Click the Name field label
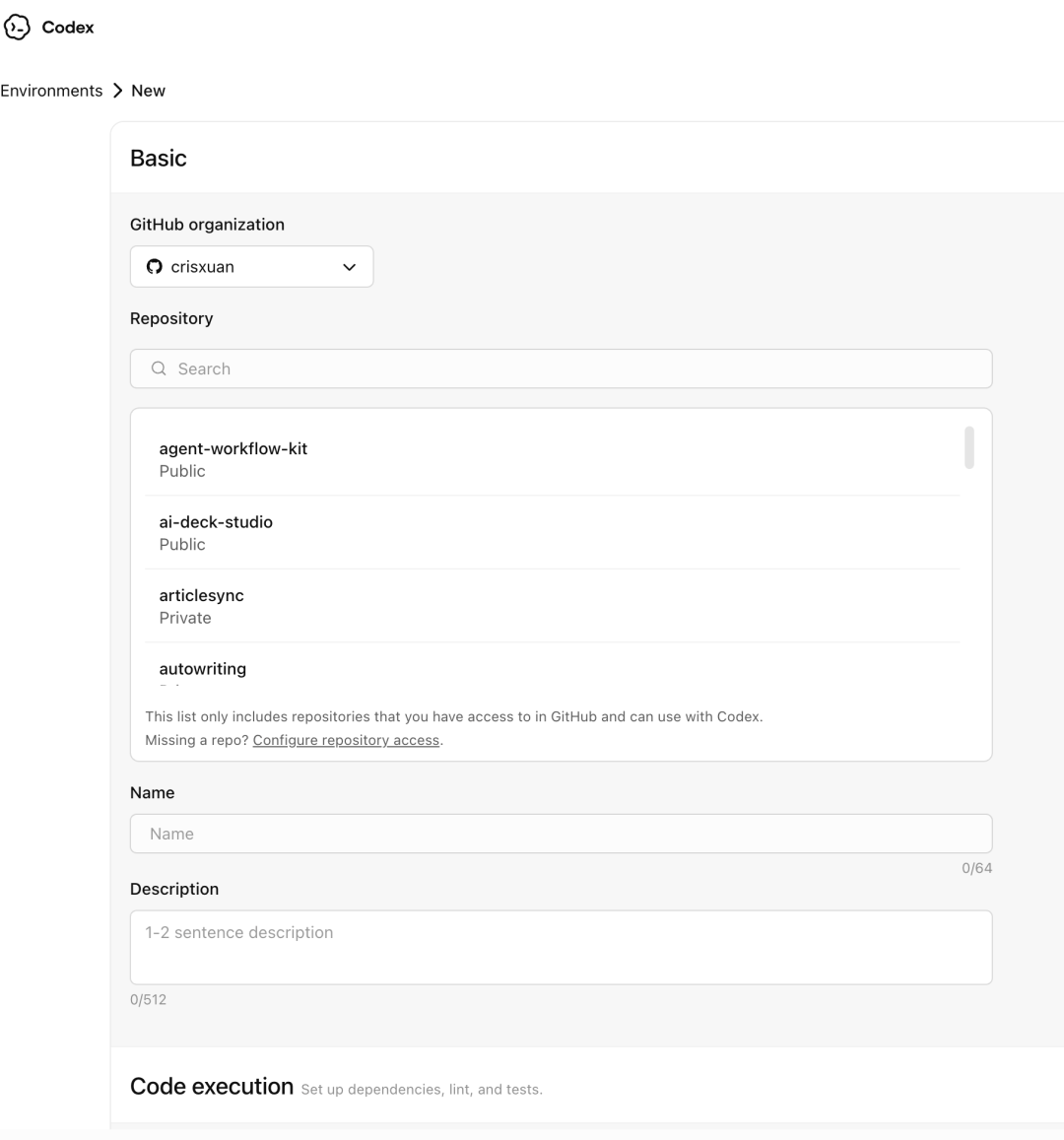The image size is (1064, 1140). pyautogui.click(x=153, y=793)
